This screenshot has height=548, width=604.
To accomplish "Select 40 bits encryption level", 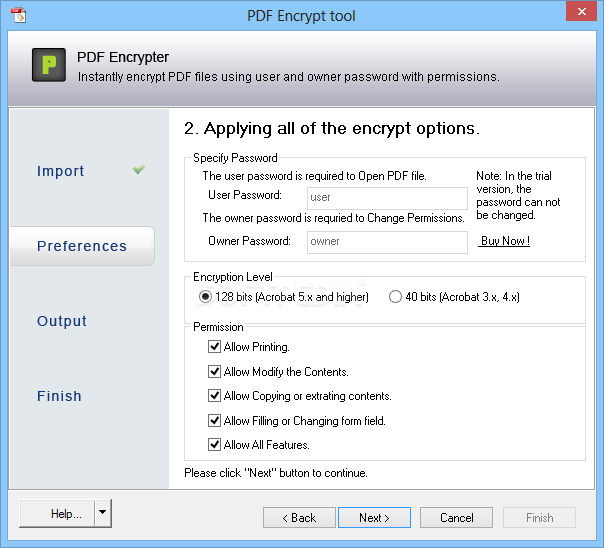I will coord(395,297).
